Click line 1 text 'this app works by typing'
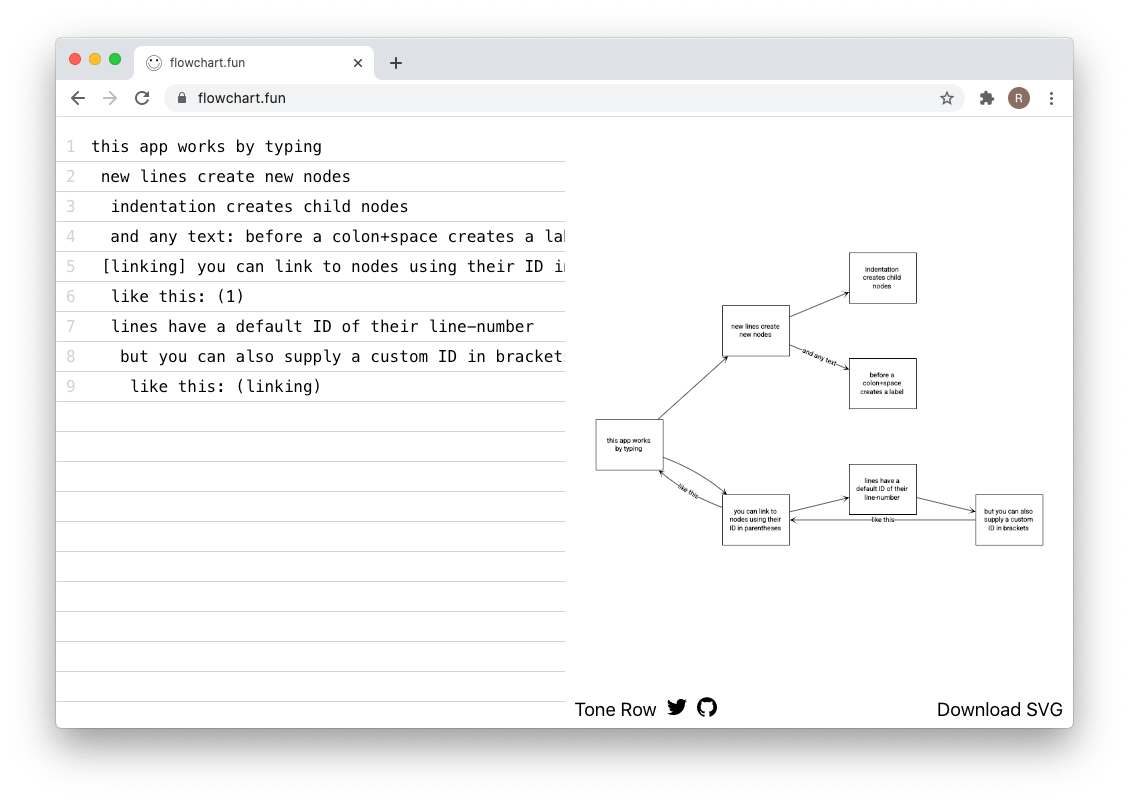 (207, 146)
